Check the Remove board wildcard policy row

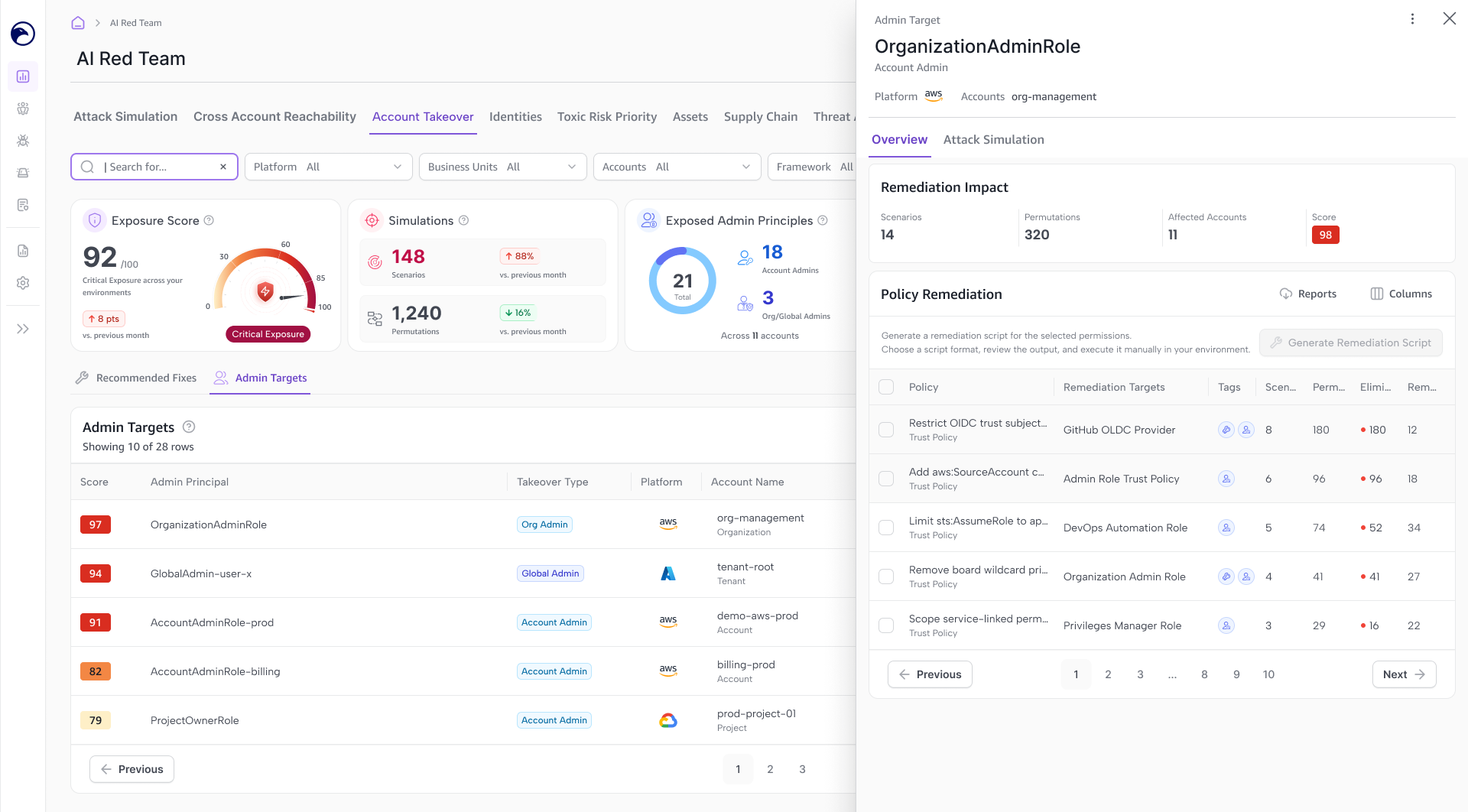(886, 577)
